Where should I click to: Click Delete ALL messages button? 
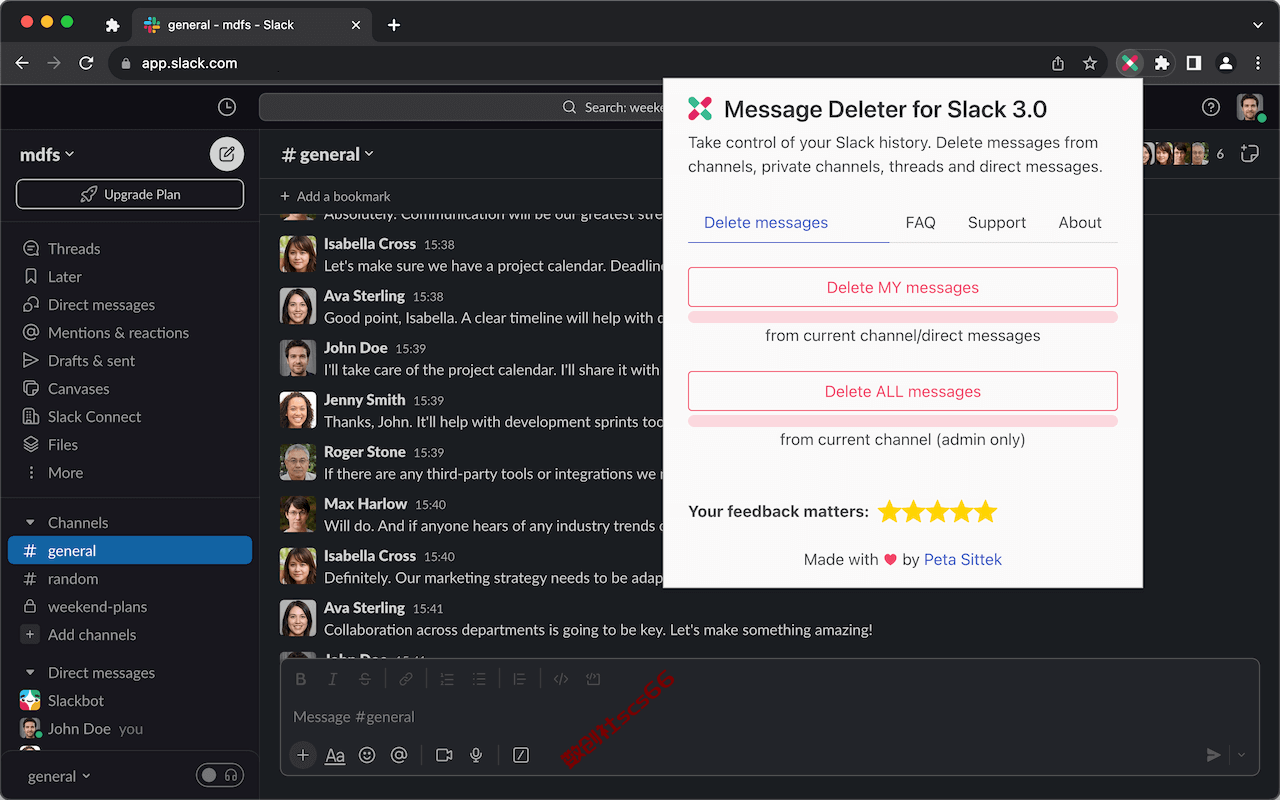(x=903, y=391)
